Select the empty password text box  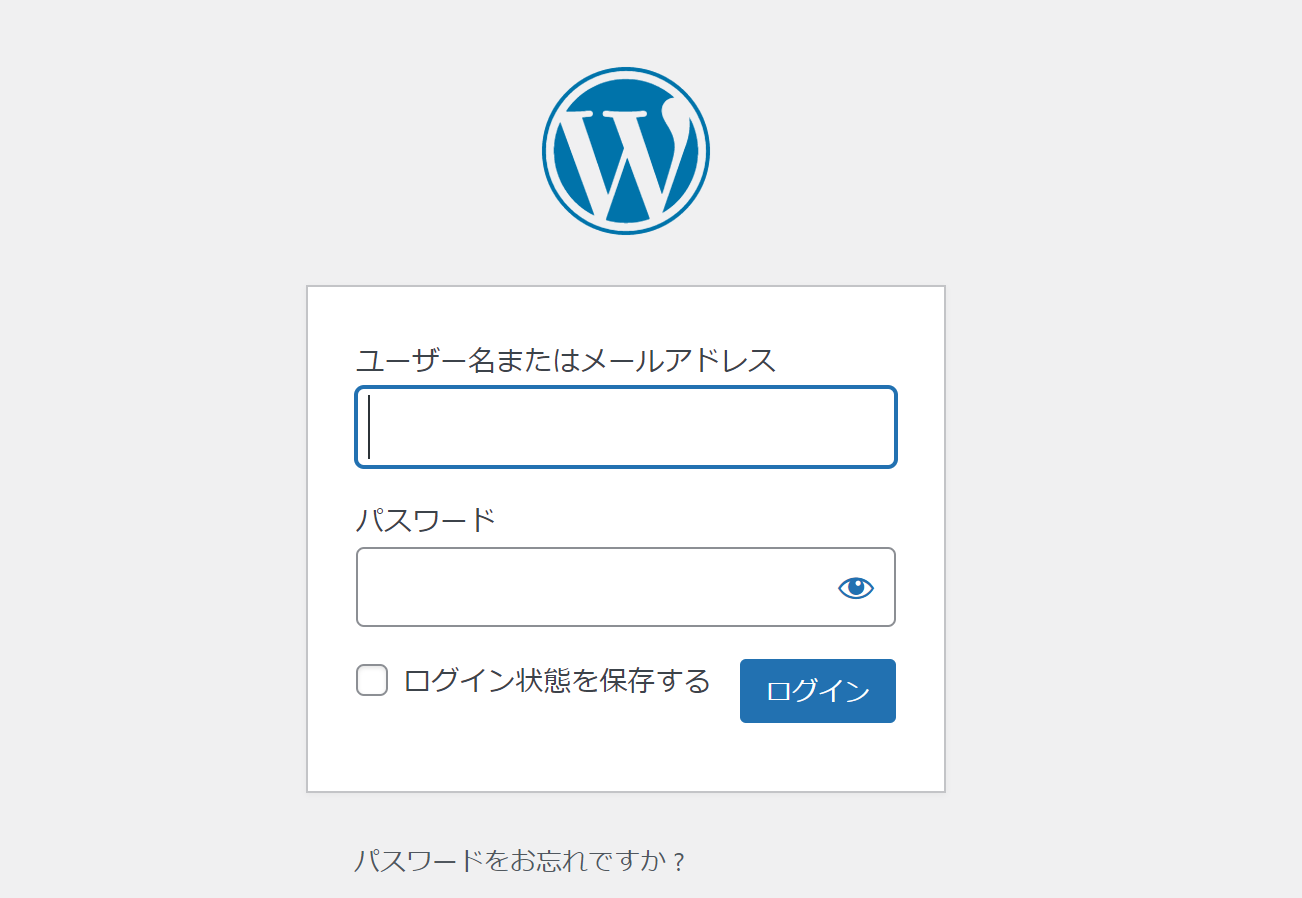(x=590, y=588)
